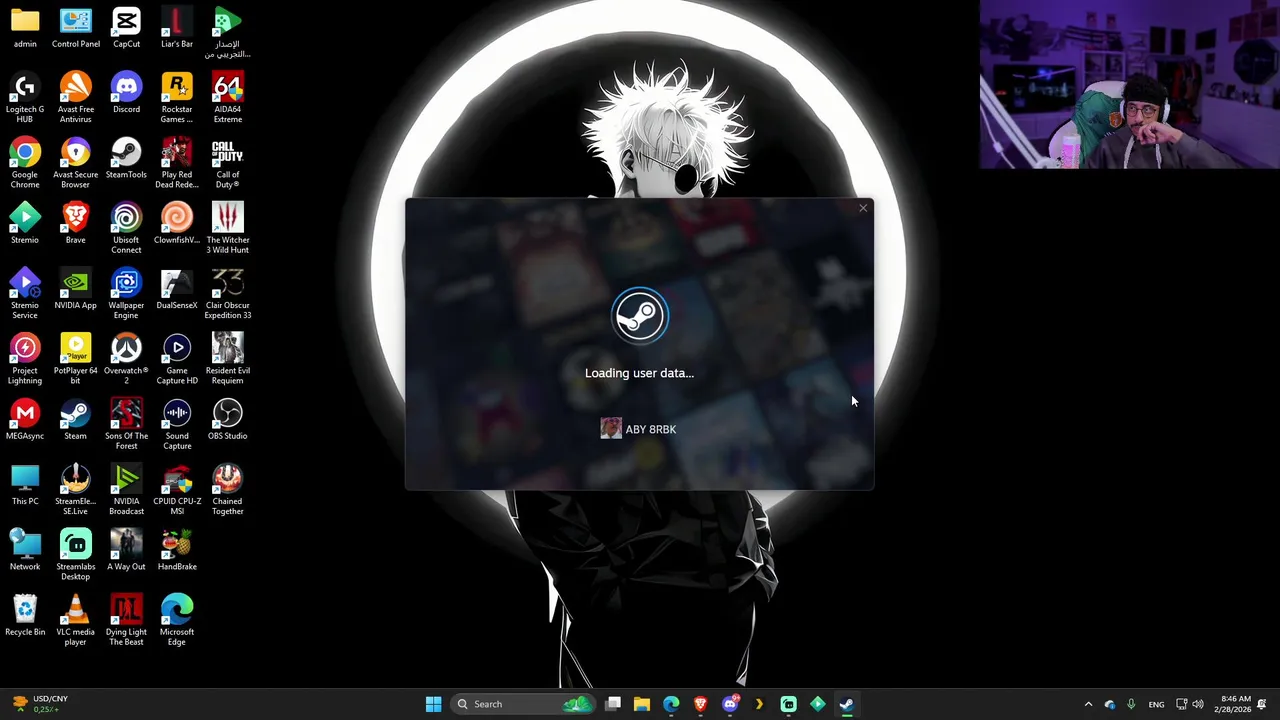The width and height of the screenshot is (1280, 720).
Task: Open the admin folder on the desktop
Action: tap(25, 28)
